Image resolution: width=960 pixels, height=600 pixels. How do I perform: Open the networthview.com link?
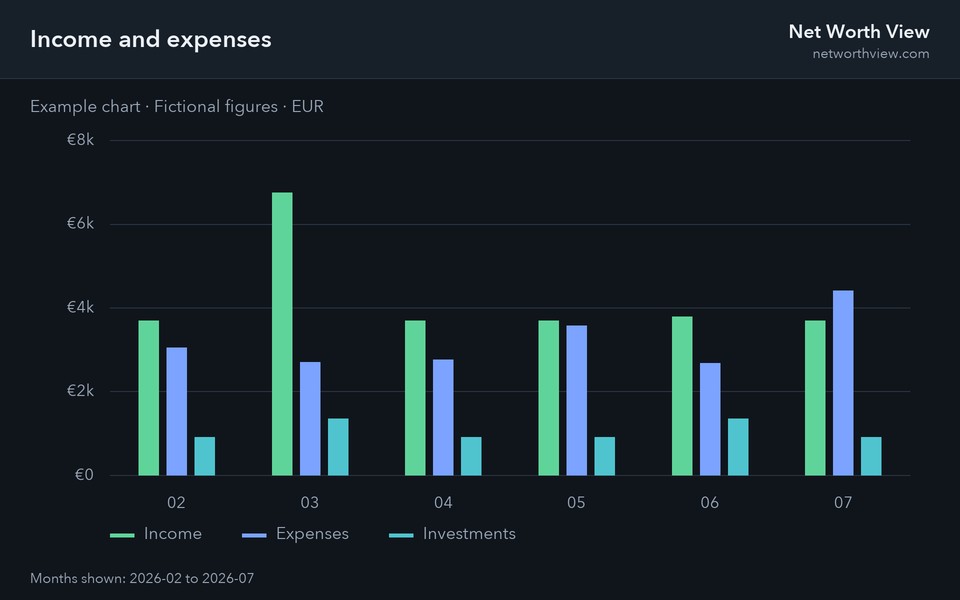(x=871, y=54)
